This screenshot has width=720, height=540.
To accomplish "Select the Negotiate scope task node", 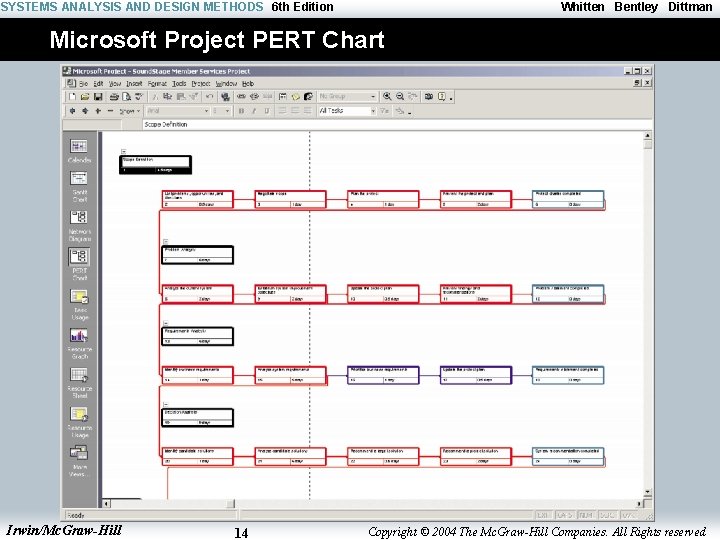I will (290, 200).
